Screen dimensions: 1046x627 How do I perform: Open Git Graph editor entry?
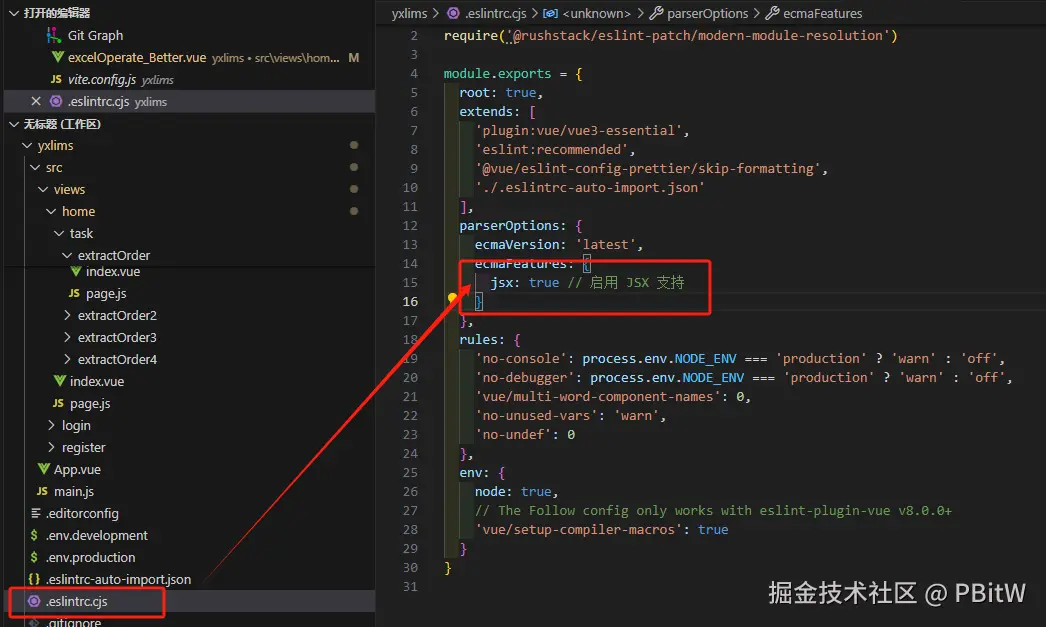[95, 35]
